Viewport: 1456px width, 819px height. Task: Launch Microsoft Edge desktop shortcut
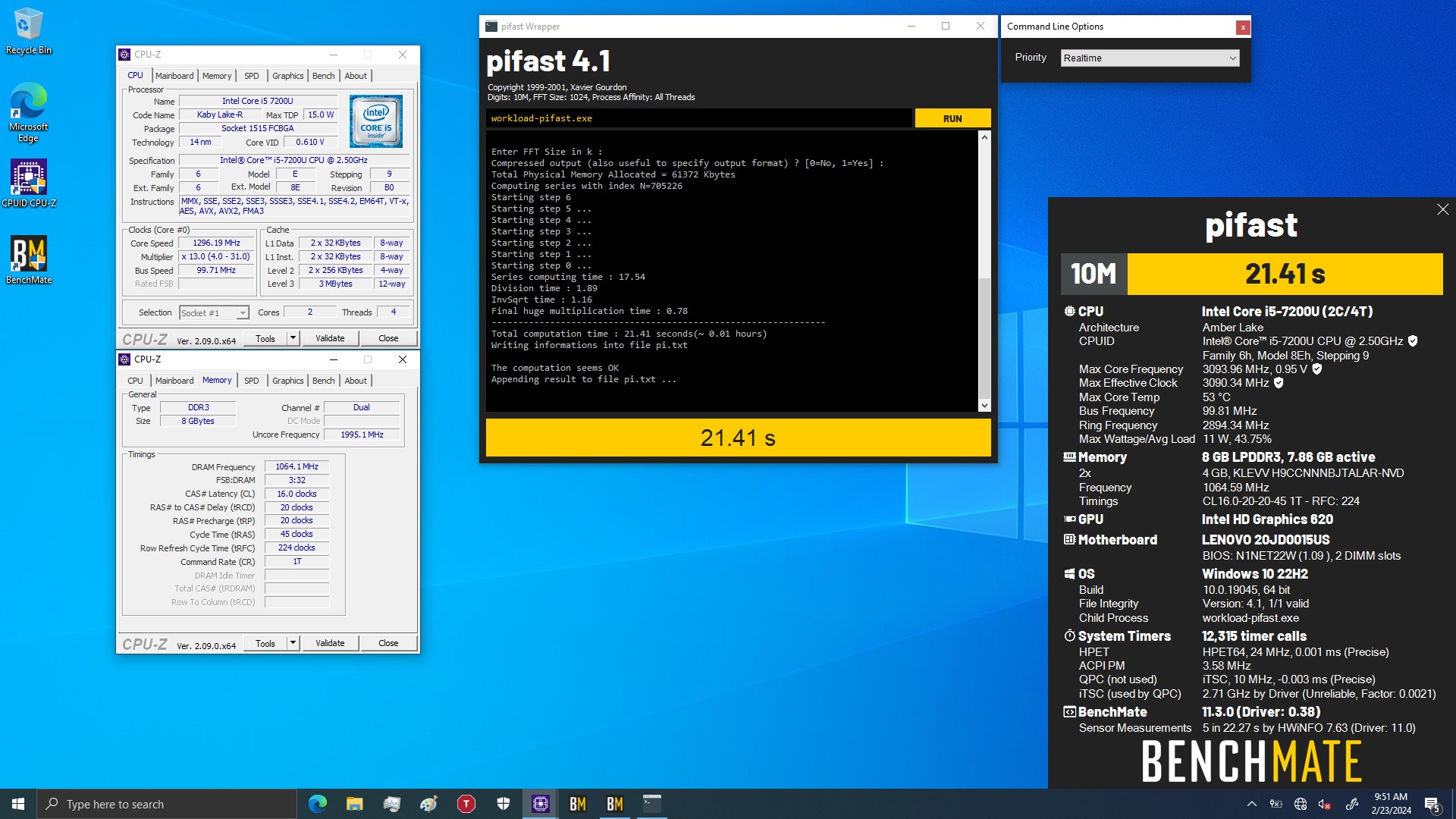[28, 112]
